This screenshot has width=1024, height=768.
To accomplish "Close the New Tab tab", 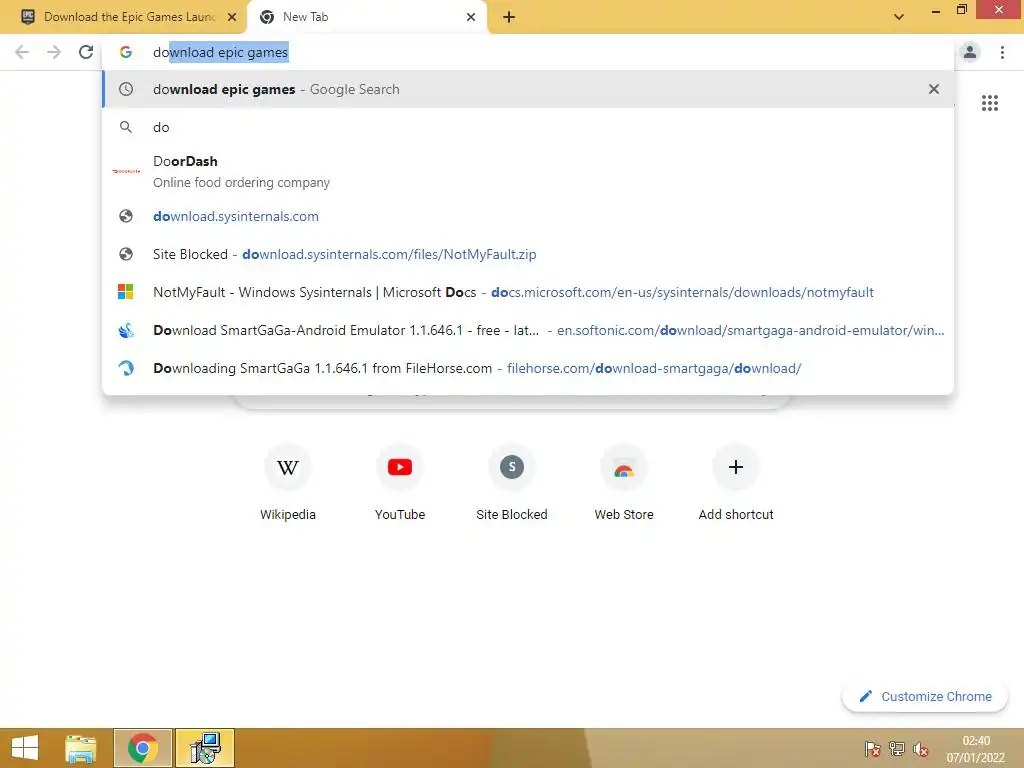I will 471,17.
